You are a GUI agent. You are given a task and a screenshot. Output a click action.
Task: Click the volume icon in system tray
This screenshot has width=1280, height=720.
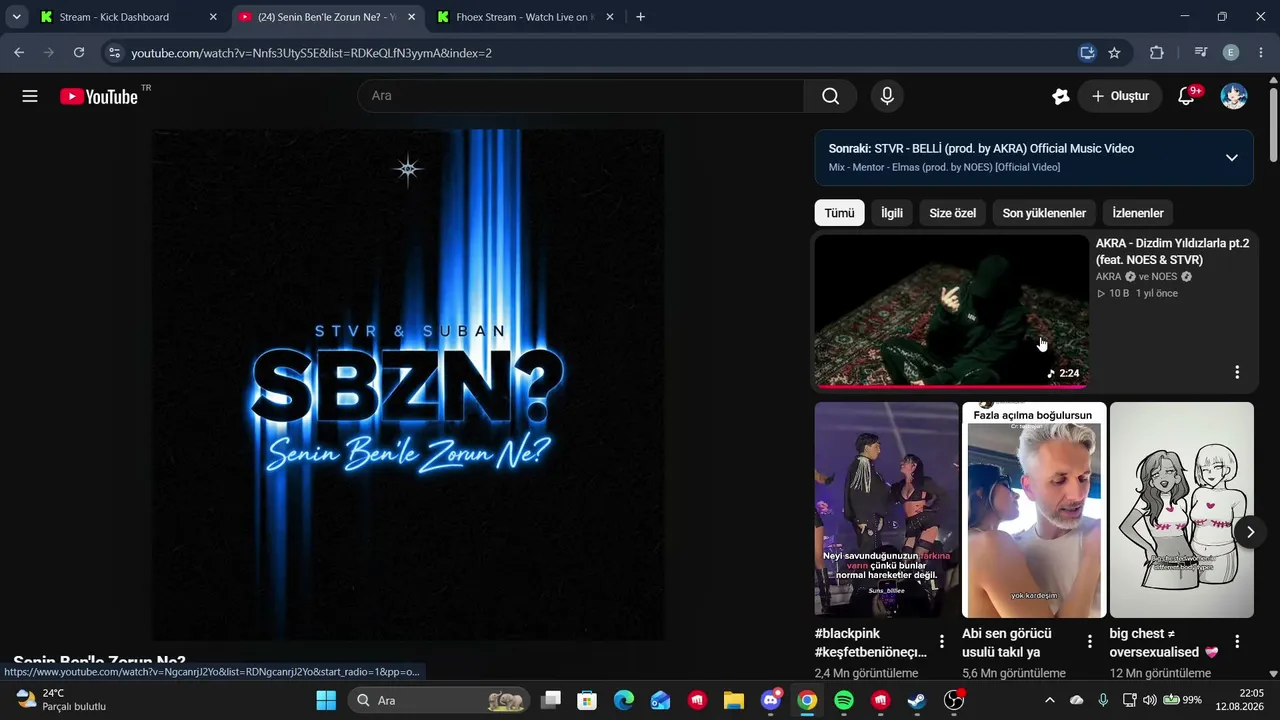(x=1149, y=700)
